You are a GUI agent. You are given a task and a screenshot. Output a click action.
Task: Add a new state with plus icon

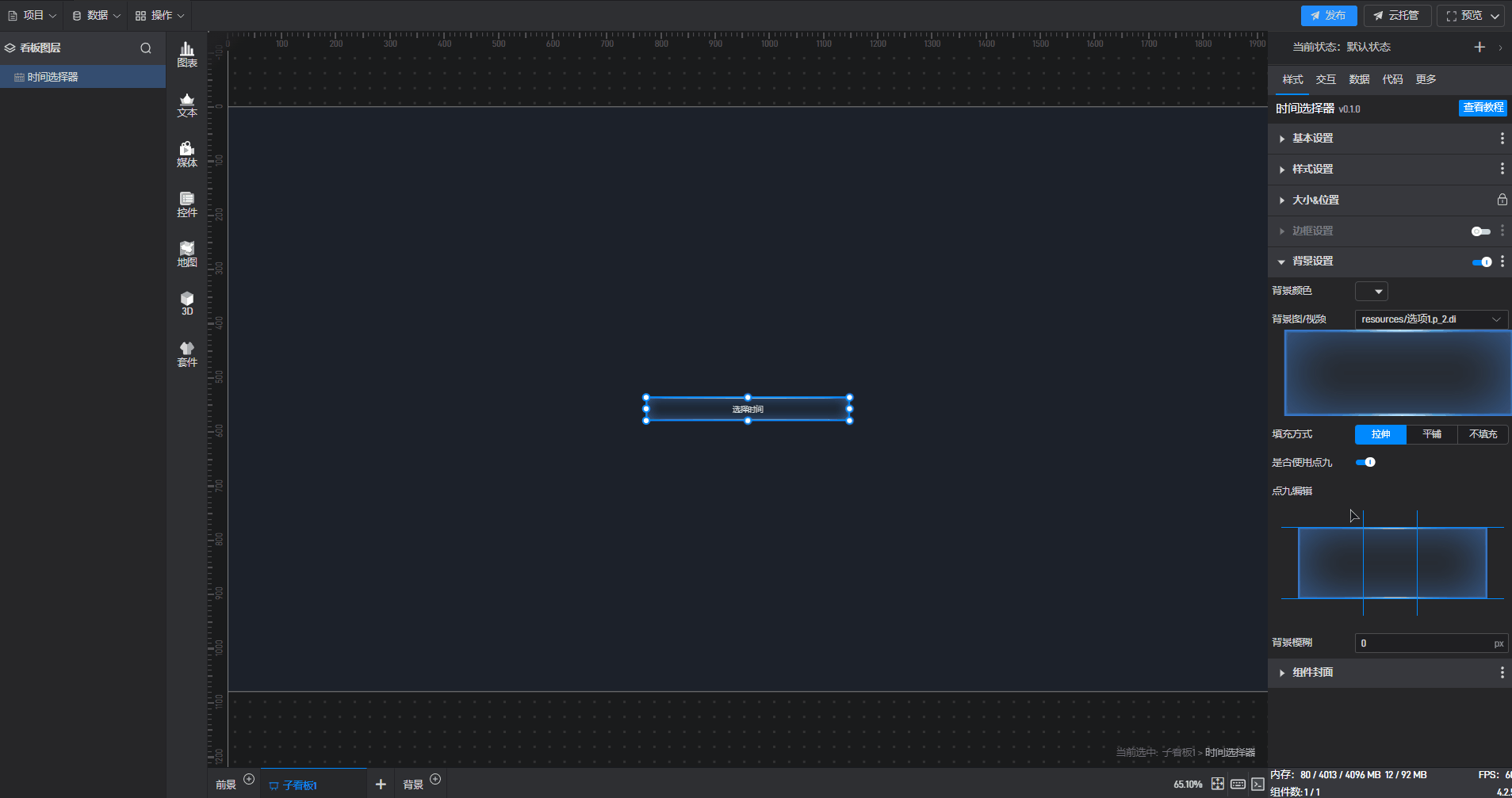pyautogui.click(x=1479, y=48)
